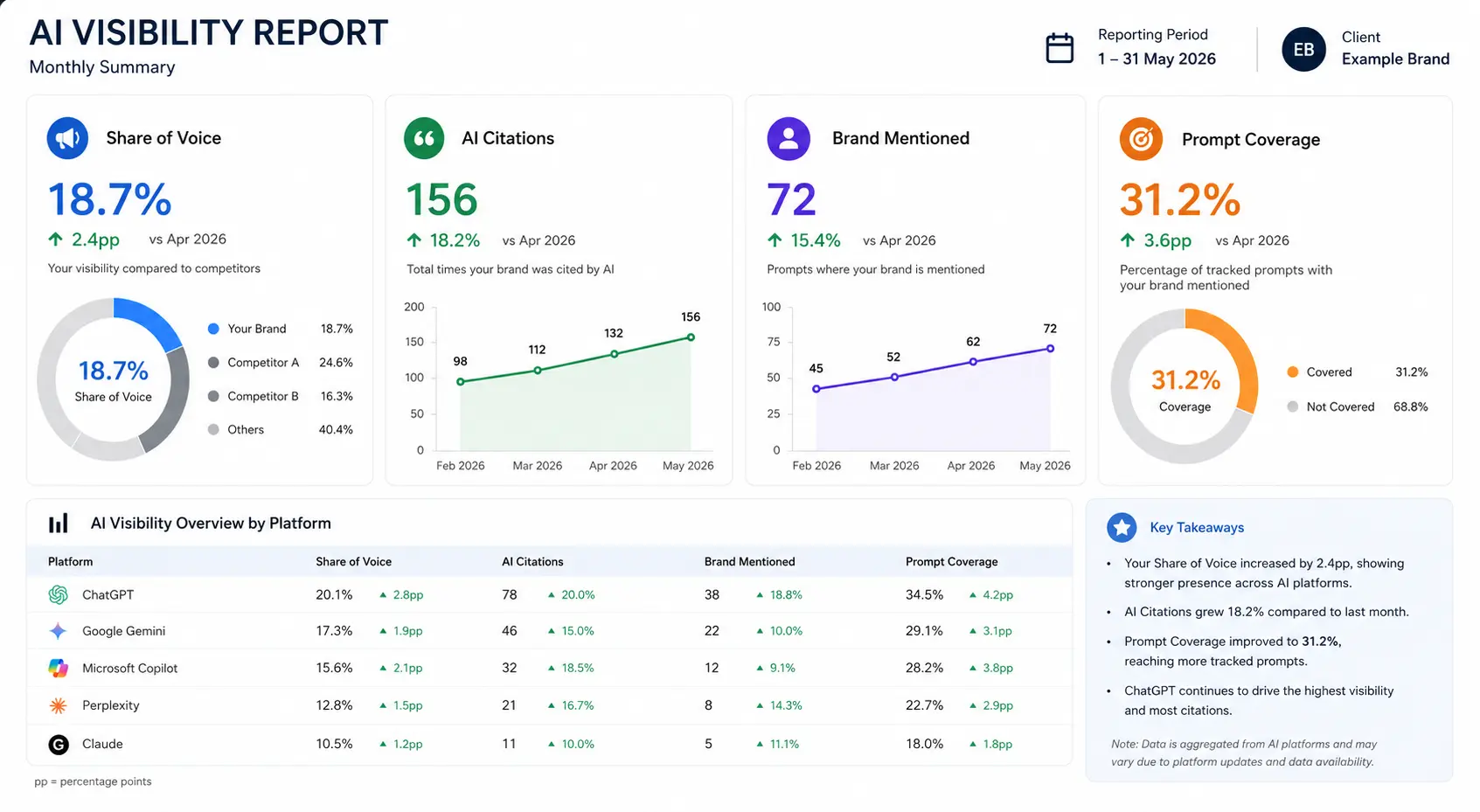Click the Microsoft Copilot logo
The image size is (1480, 812).
point(59,668)
